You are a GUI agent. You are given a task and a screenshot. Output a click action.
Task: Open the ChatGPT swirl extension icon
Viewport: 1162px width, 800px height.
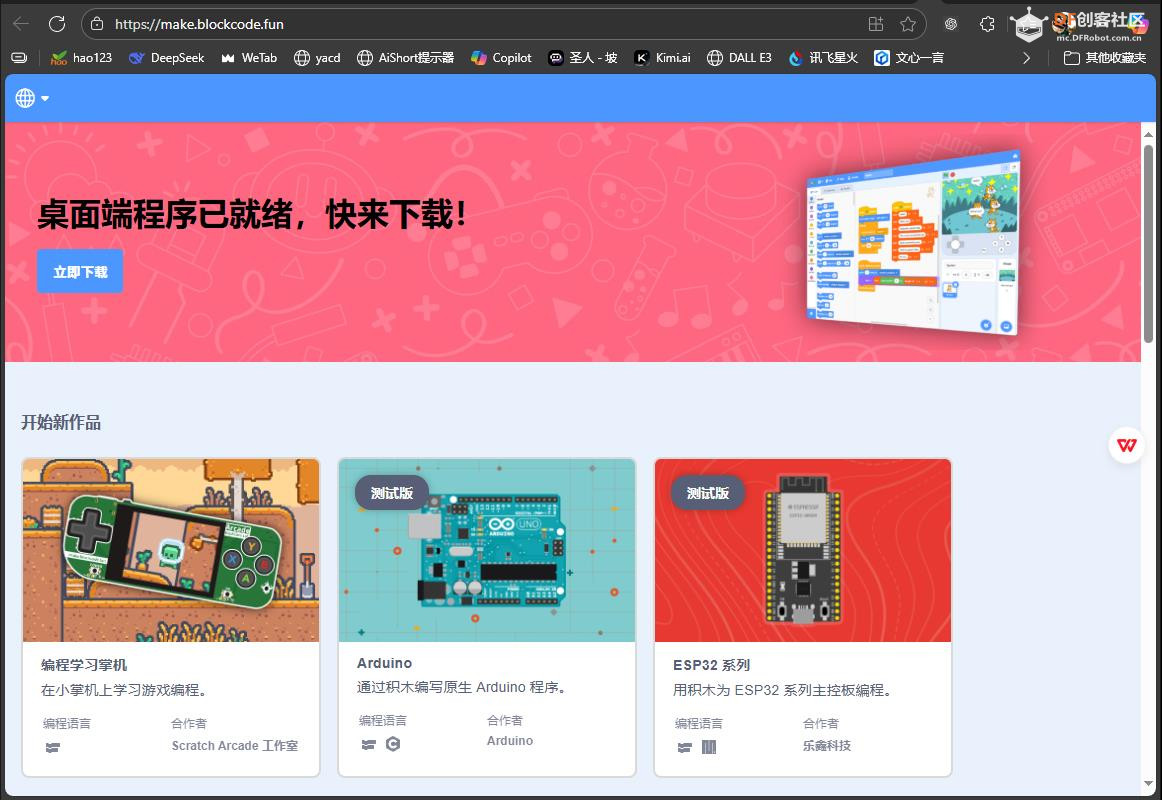[x=951, y=24]
